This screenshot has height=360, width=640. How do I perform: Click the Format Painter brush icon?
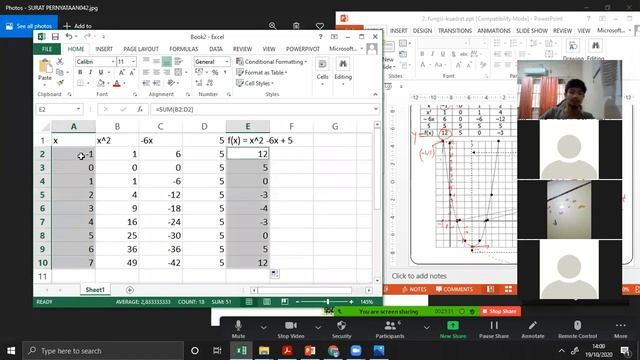click(60, 83)
